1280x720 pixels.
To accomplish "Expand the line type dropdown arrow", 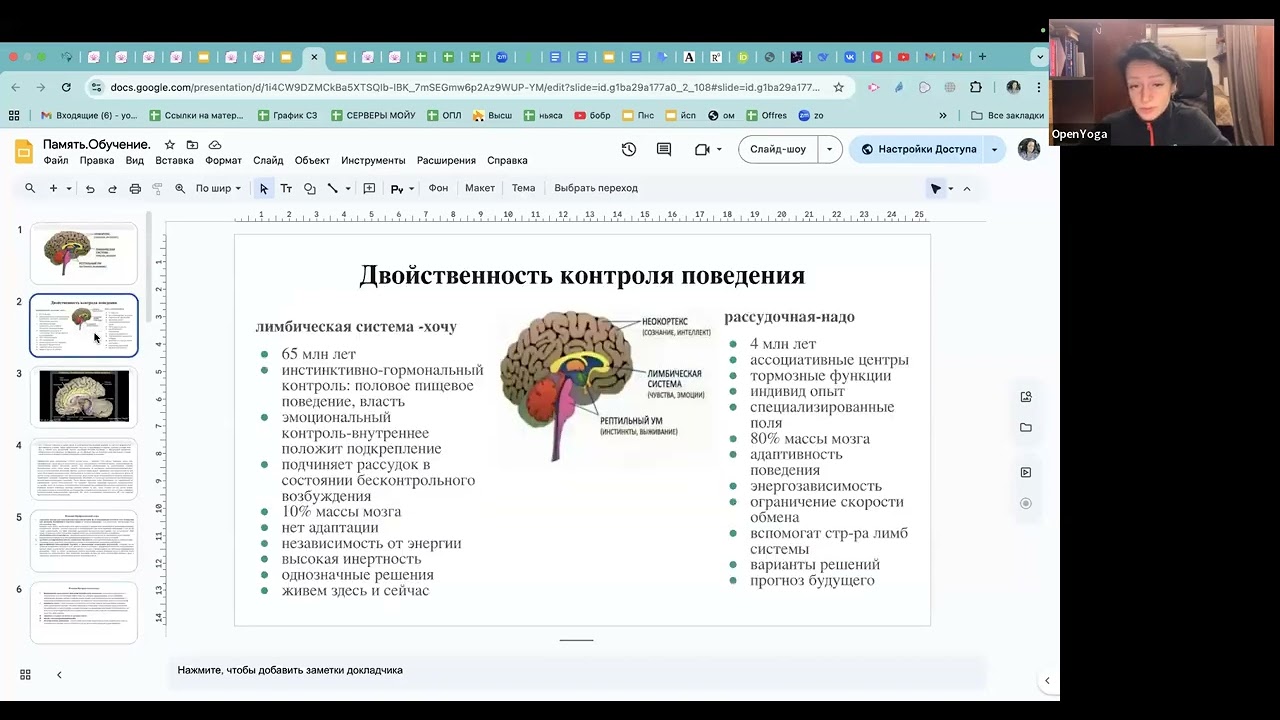I will [x=348, y=188].
